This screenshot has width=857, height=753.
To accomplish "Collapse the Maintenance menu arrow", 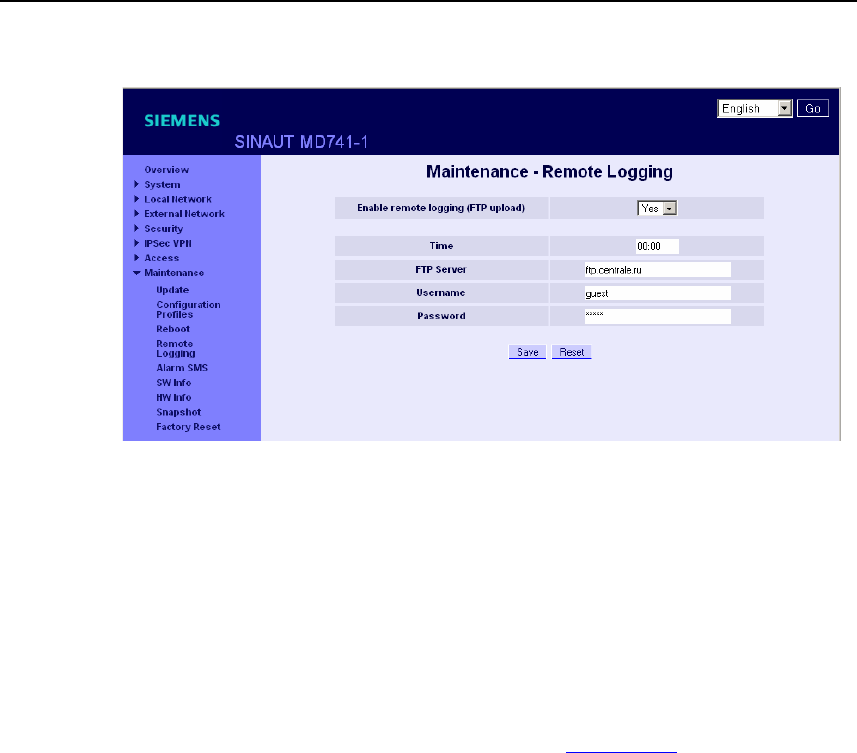I will tap(137, 273).
